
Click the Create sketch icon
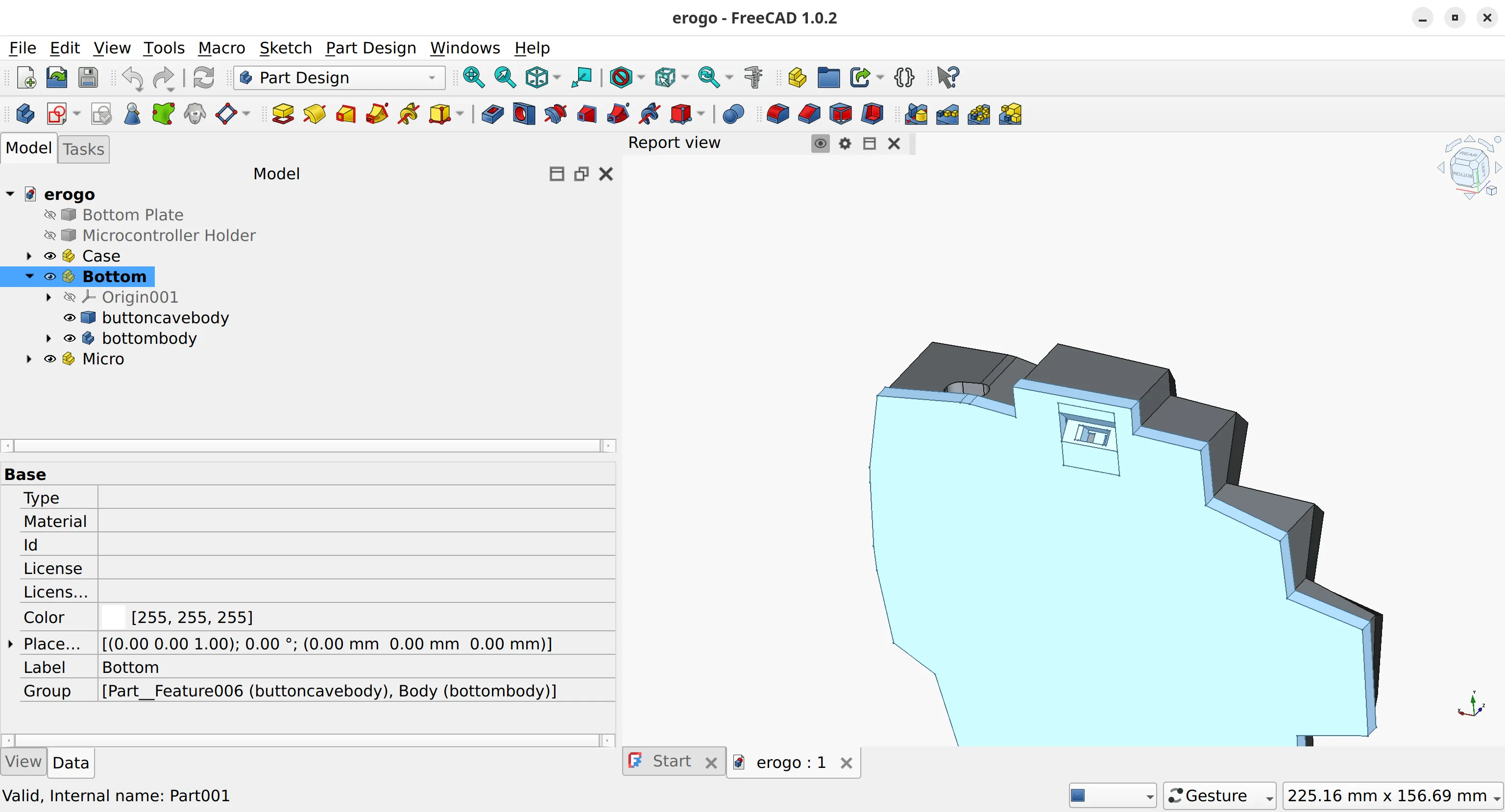coord(57,114)
